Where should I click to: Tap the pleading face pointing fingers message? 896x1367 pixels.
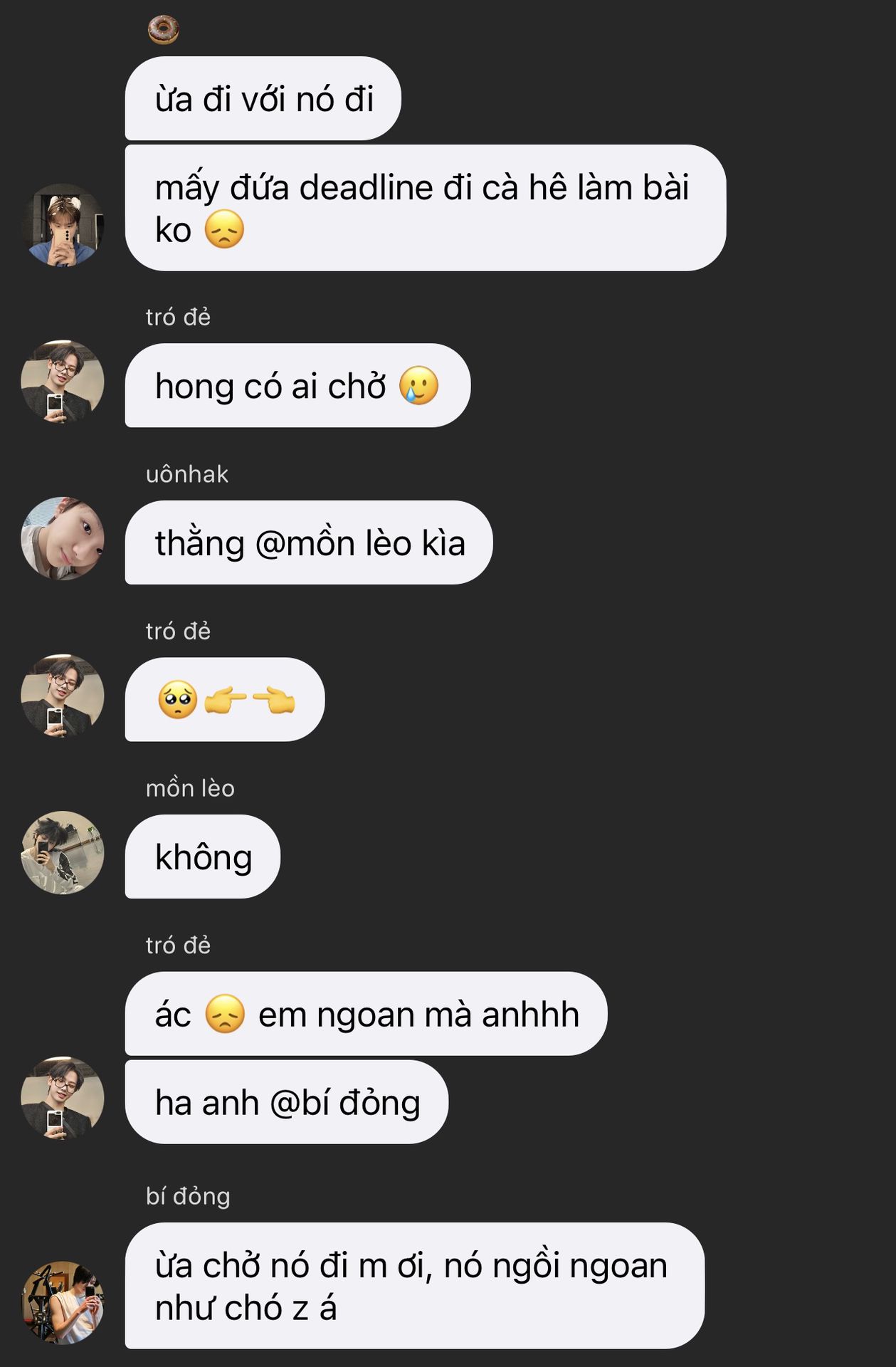point(225,699)
